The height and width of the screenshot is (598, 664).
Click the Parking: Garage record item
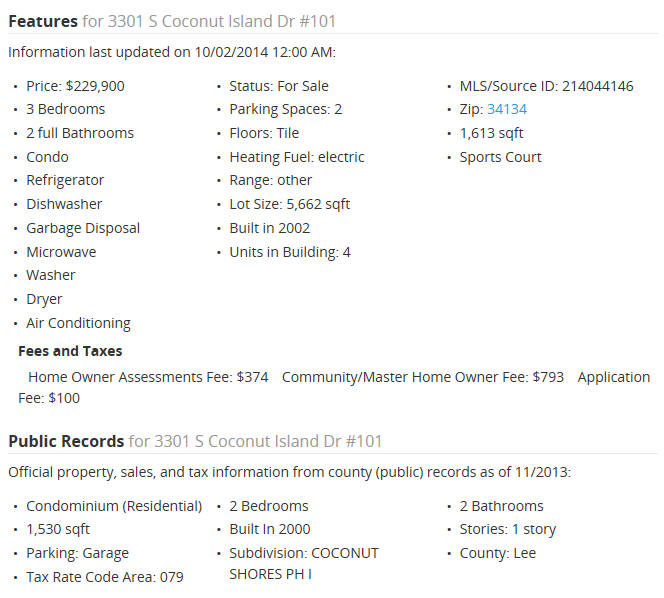(77, 553)
